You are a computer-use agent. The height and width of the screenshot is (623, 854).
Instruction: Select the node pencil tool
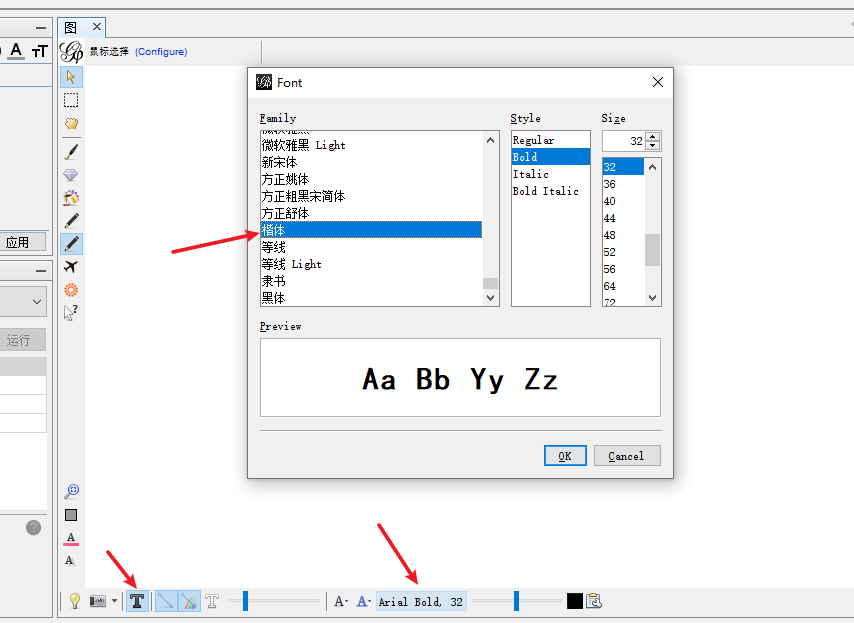71,221
